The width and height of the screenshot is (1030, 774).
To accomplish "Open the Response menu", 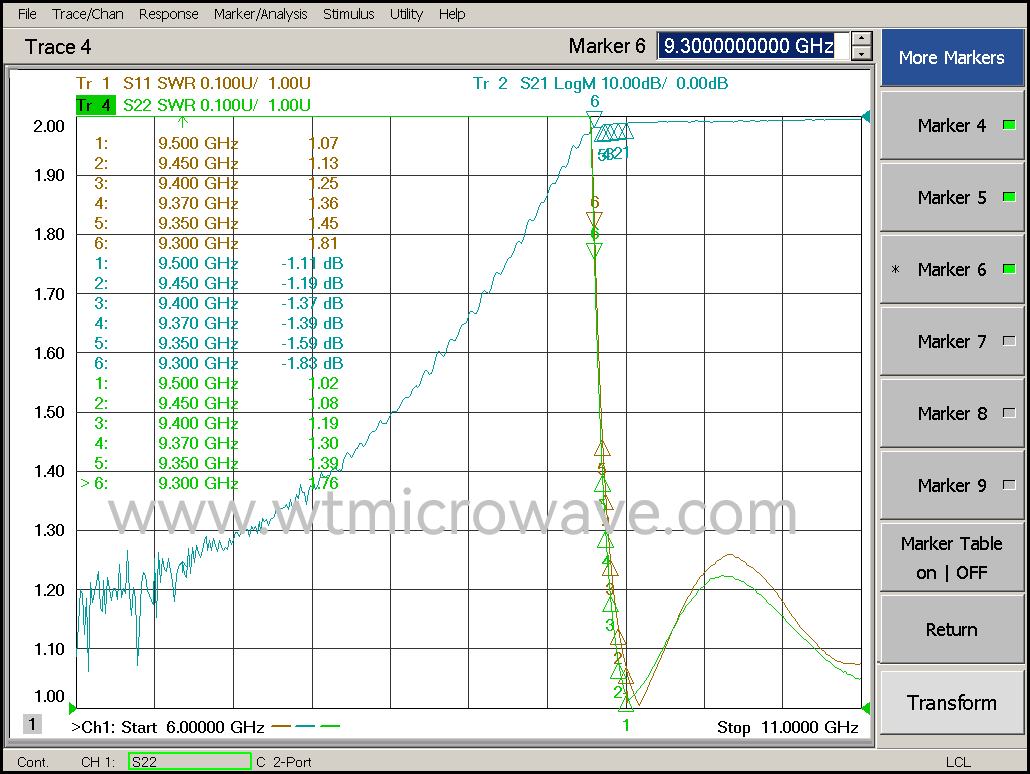I will pos(168,14).
